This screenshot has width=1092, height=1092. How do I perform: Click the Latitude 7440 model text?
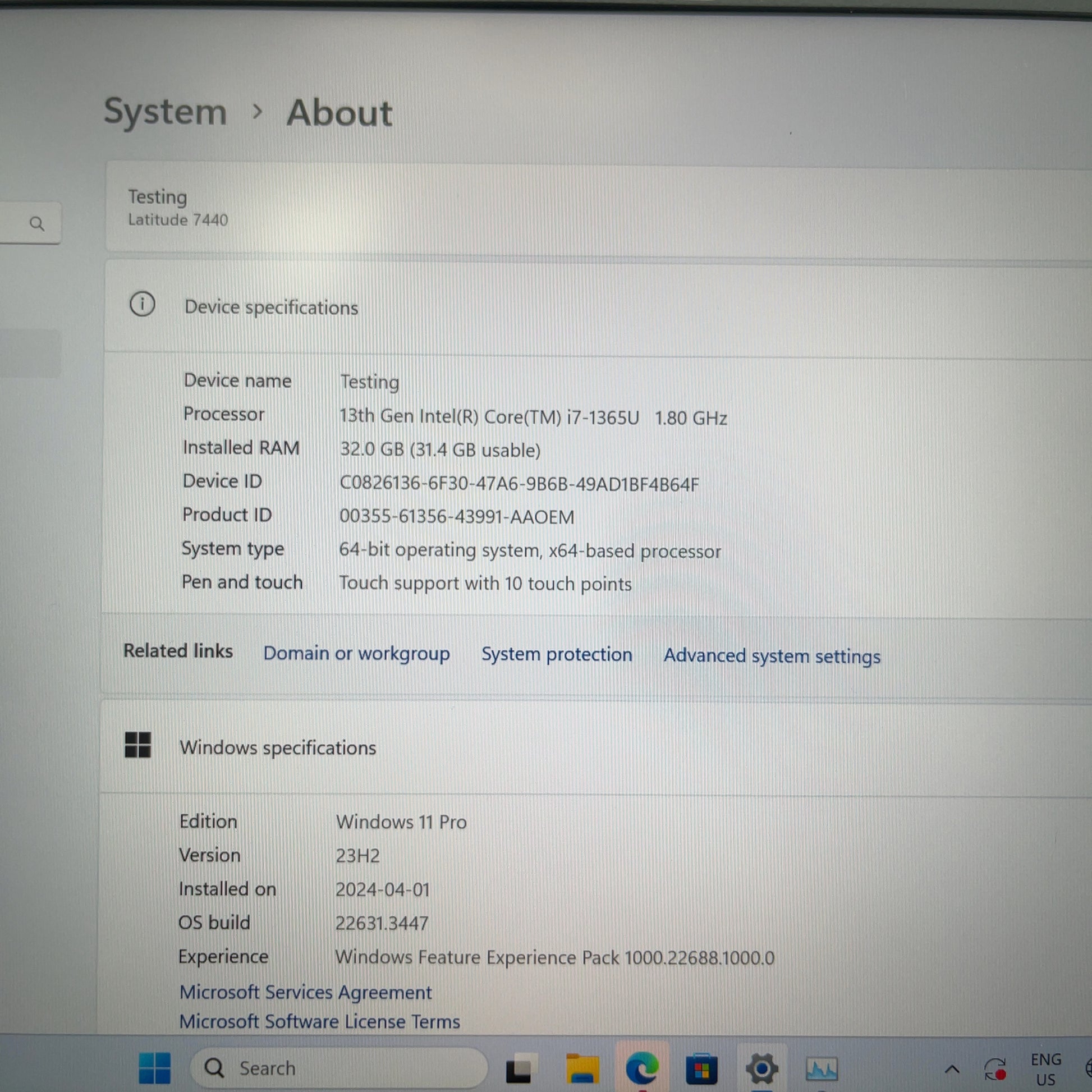[x=178, y=220]
